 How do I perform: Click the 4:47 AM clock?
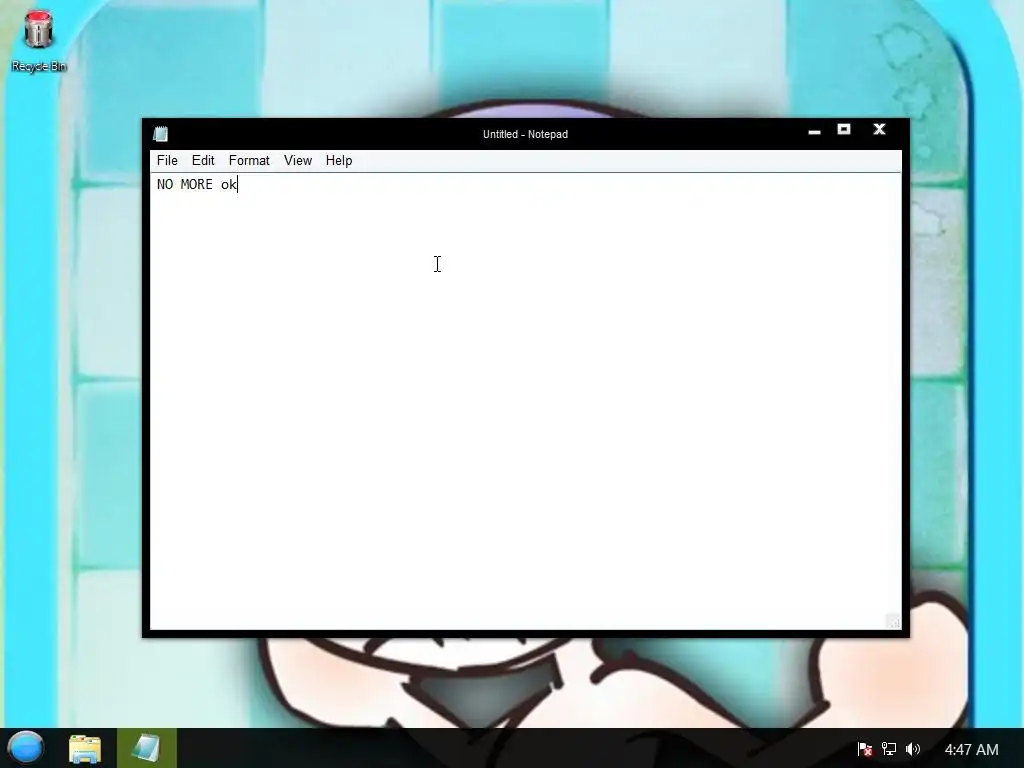pyautogui.click(x=971, y=750)
